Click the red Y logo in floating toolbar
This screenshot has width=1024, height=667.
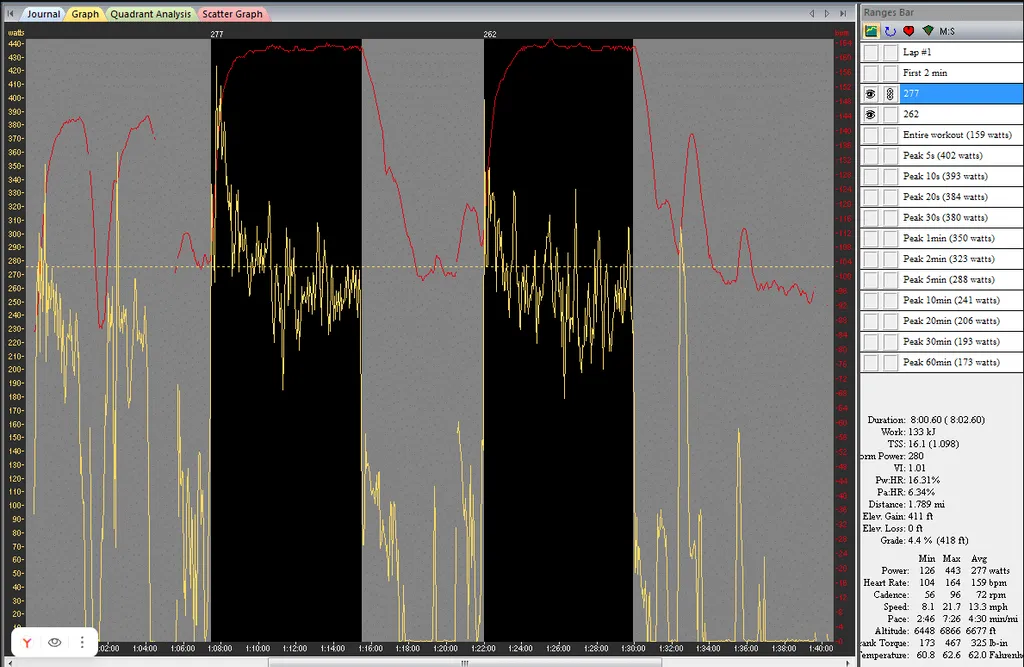pos(28,642)
